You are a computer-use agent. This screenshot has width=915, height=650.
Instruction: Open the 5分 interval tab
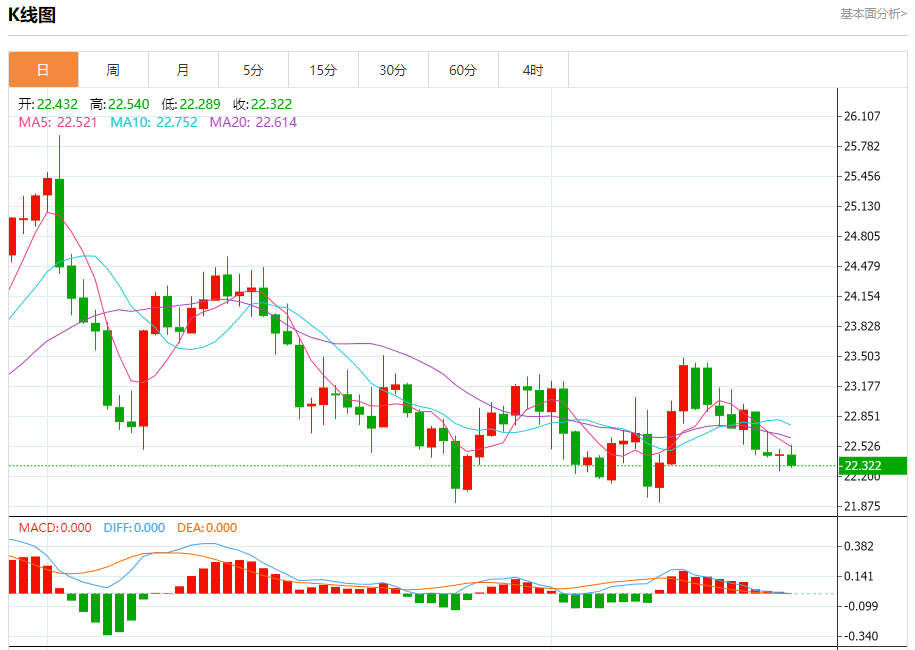pyautogui.click(x=253, y=70)
